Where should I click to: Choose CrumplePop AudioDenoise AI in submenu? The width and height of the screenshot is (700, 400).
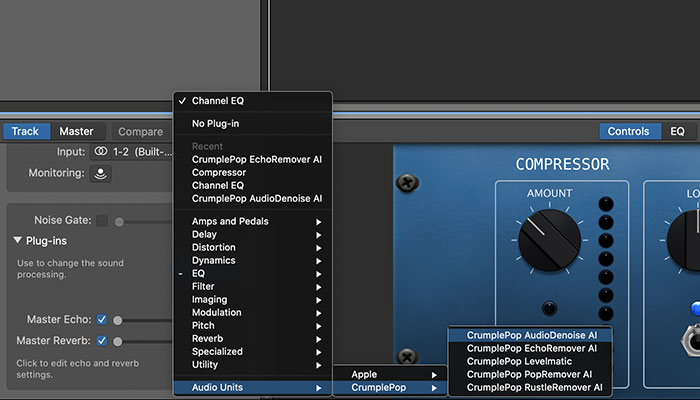pyautogui.click(x=530, y=335)
